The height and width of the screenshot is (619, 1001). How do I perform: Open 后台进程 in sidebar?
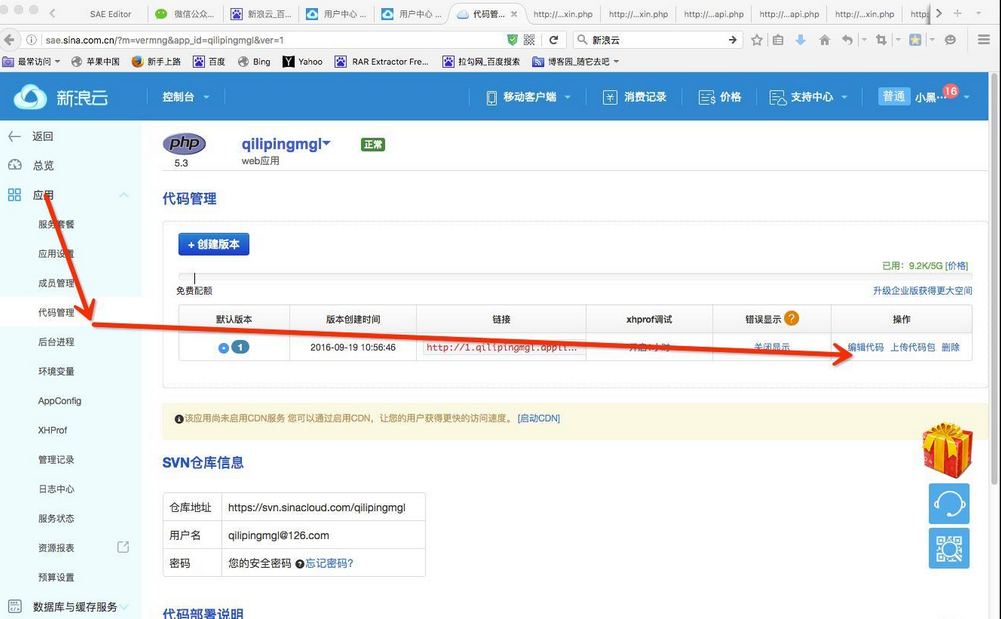pos(56,341)
